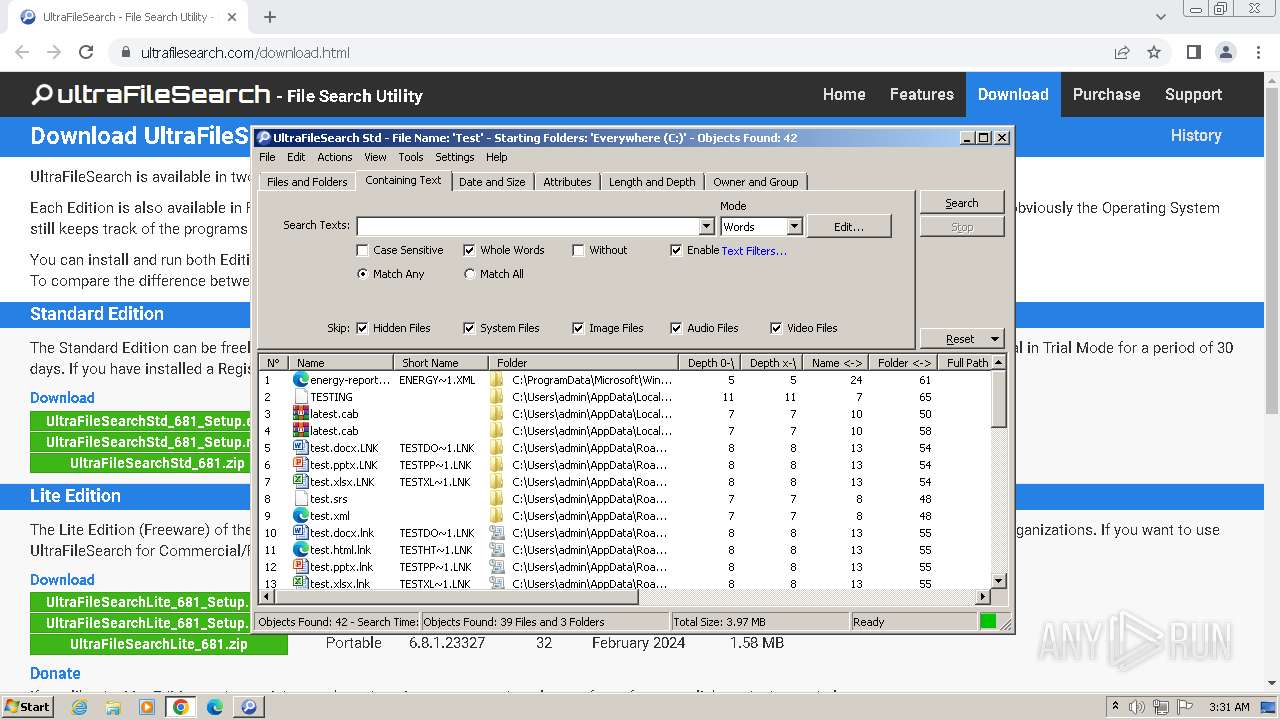Switch to the Length and Depth tab
Image resolution: width=1280 pixels, height=720 pixels.
pyautogui.click(x=652, y=182)
